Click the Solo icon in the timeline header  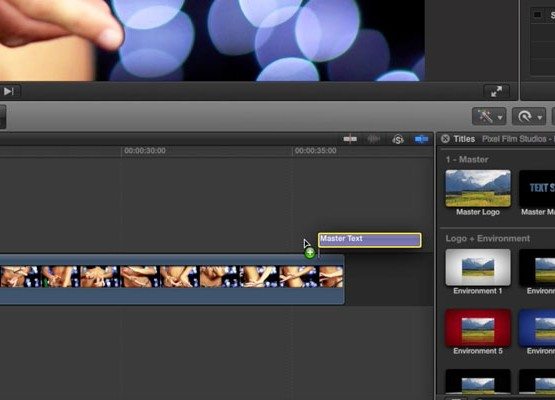click(398, 139)
